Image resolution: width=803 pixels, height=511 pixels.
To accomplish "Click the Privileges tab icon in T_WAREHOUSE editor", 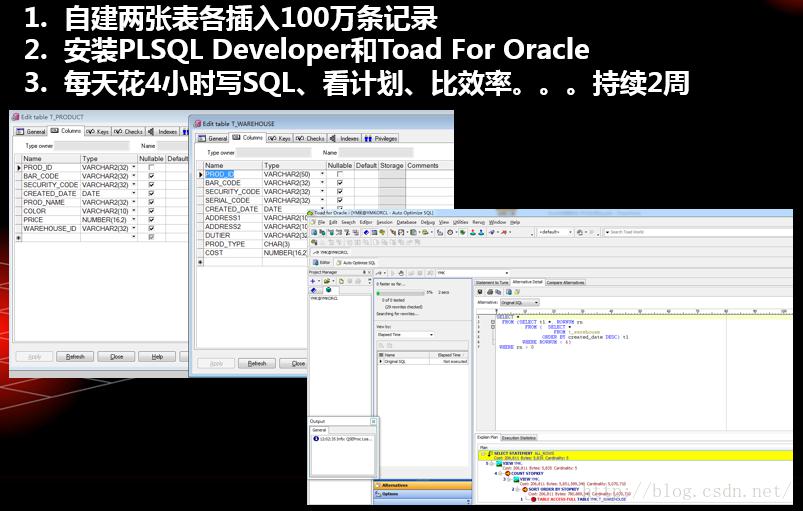I will pyautogui.click(x=368, y=139).
